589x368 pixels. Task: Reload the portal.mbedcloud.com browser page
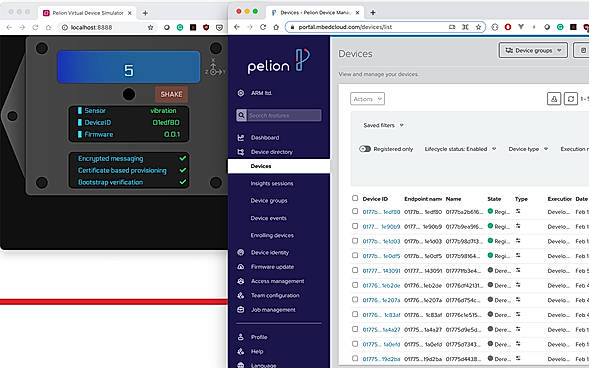(x=263, y=27)
